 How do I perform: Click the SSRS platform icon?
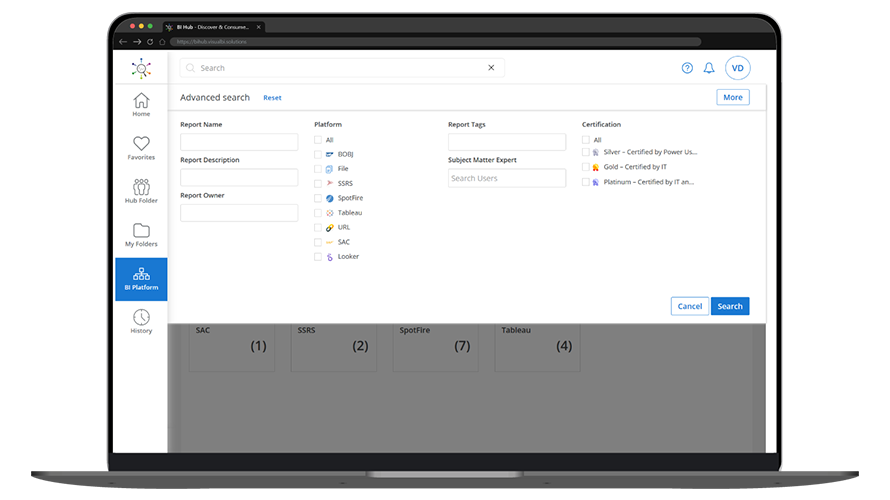click(x=330, y=183)
